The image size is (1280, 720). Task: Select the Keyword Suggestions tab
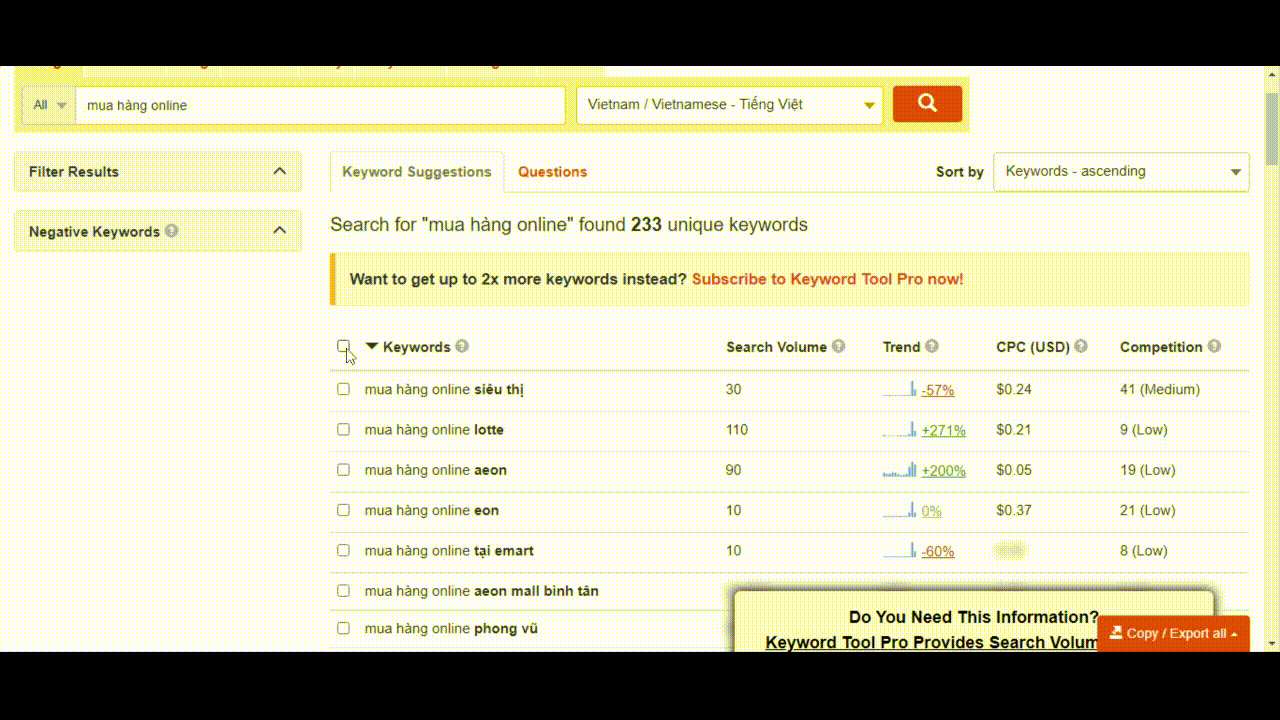(x=417, y=172)
